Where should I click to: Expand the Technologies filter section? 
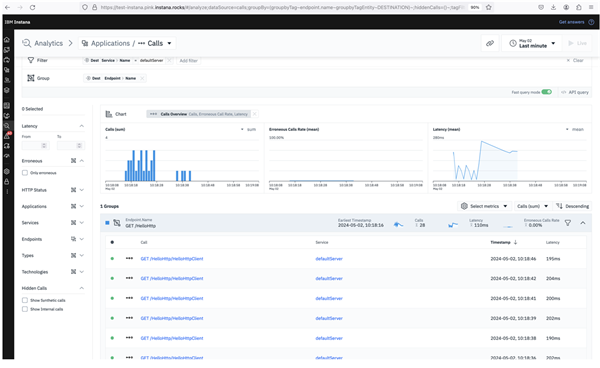coord(82,272)
